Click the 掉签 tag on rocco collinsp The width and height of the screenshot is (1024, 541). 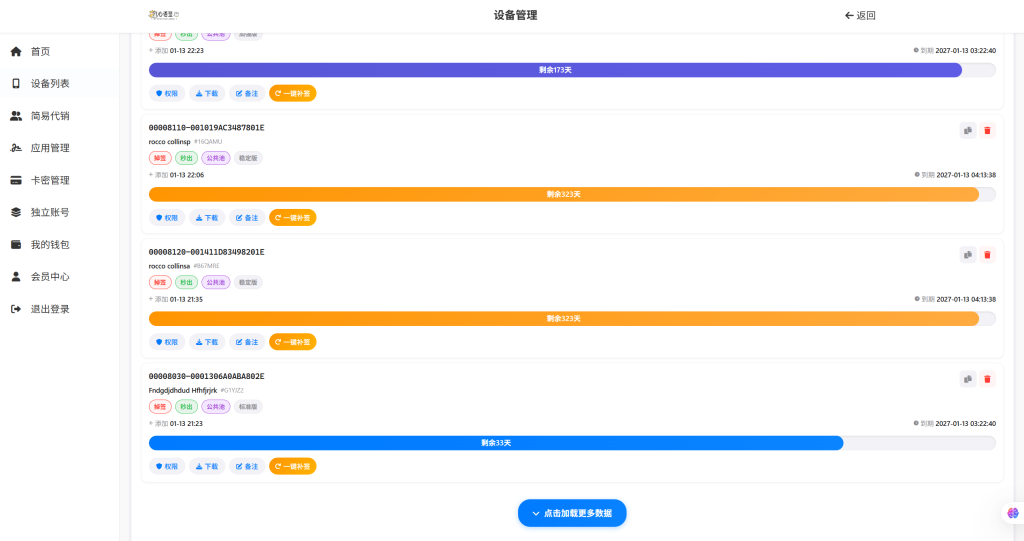click(x=160, y=158)
